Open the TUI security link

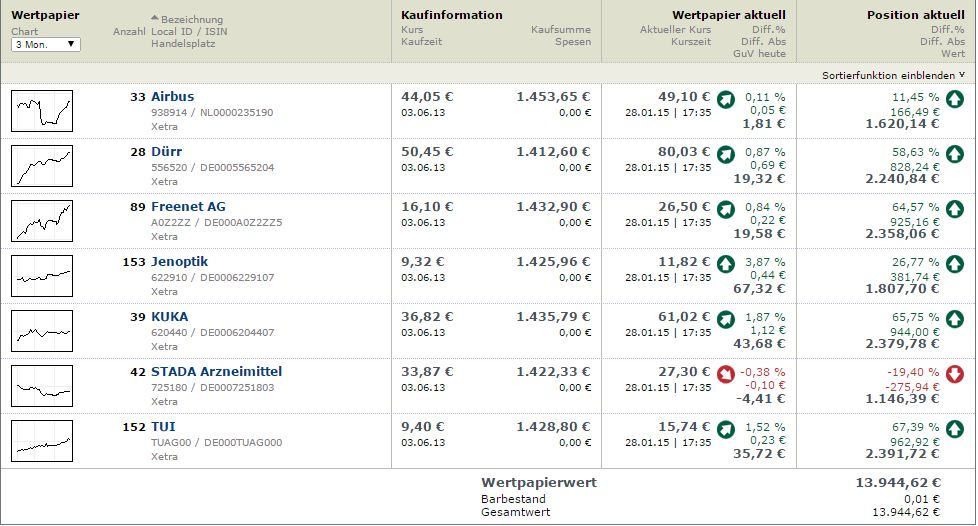(x=163, y=427)
